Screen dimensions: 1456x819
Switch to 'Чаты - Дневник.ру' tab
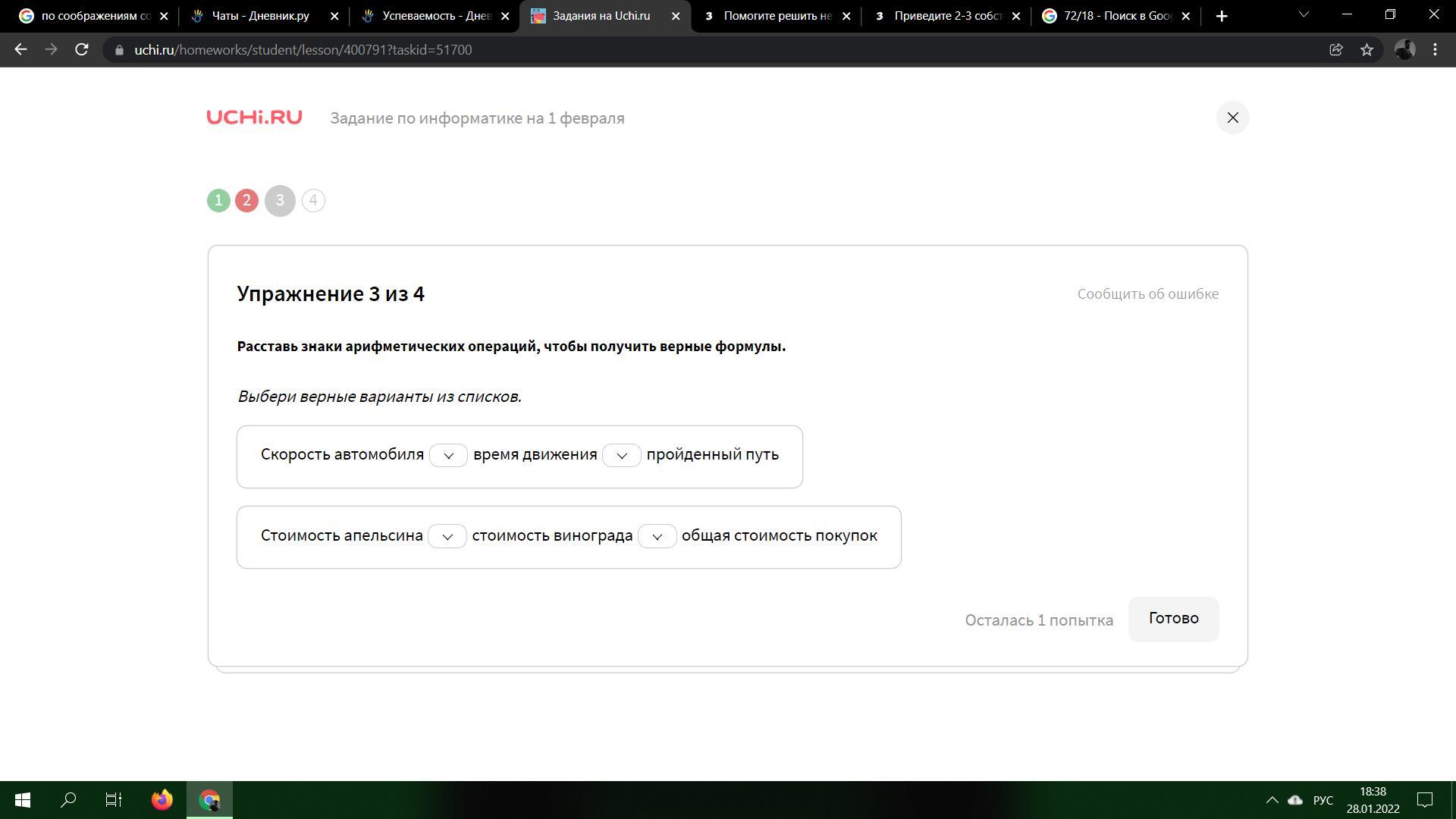click(260, 16)
